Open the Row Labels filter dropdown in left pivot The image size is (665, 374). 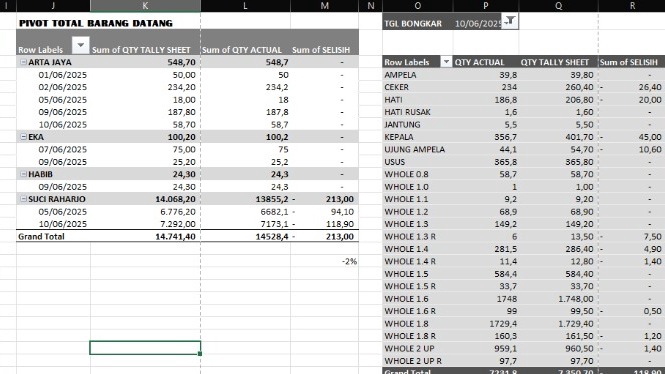[81, 45]
